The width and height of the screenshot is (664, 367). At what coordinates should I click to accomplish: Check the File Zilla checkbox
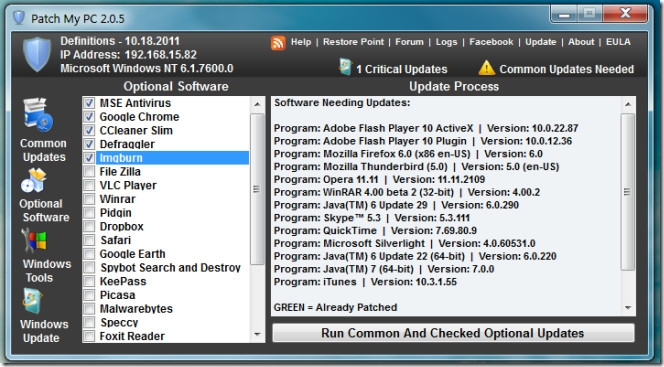click(x=89, y=171)
